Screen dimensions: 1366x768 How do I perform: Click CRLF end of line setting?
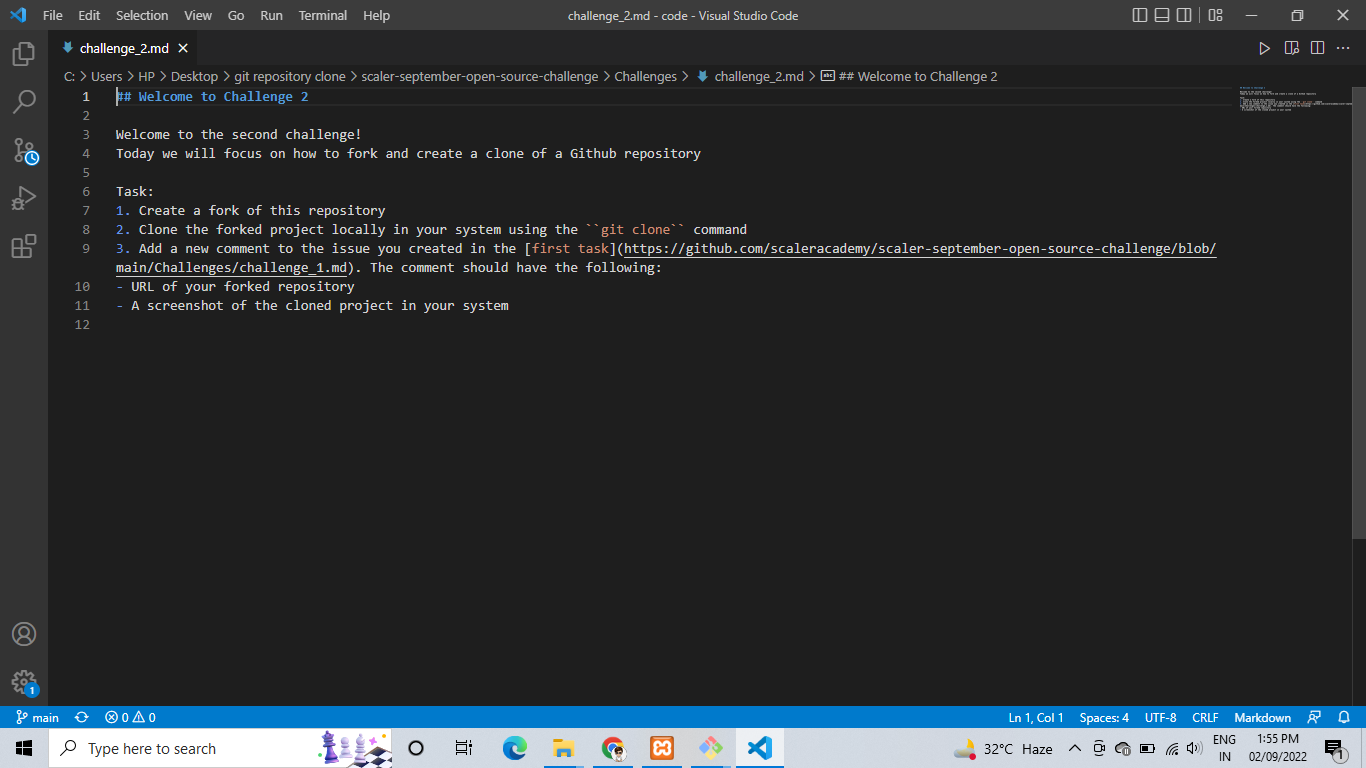click(x=1205, y=717)
